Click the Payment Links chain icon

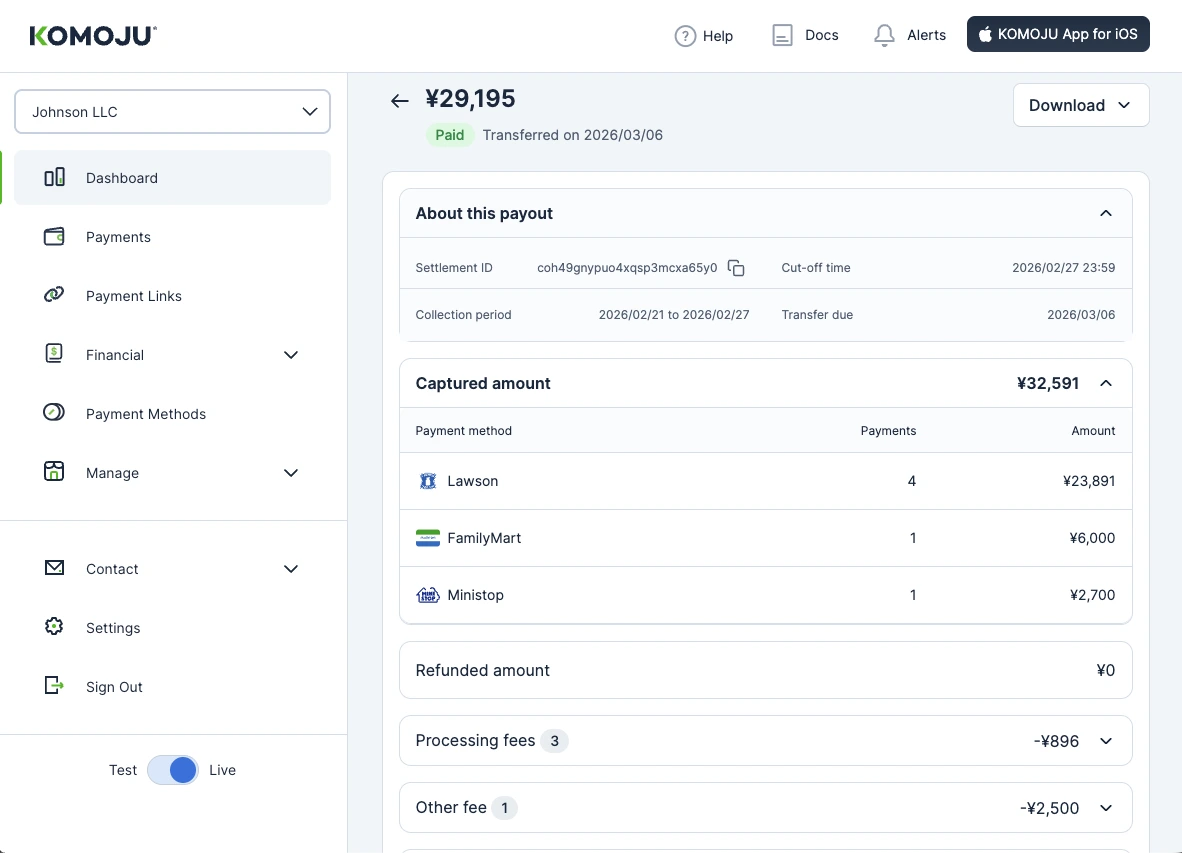(x=54, y=295)
